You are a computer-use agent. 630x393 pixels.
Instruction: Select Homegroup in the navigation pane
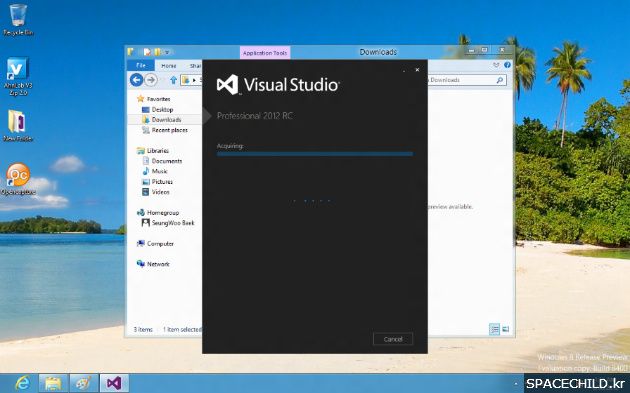[x=163, y=213]
